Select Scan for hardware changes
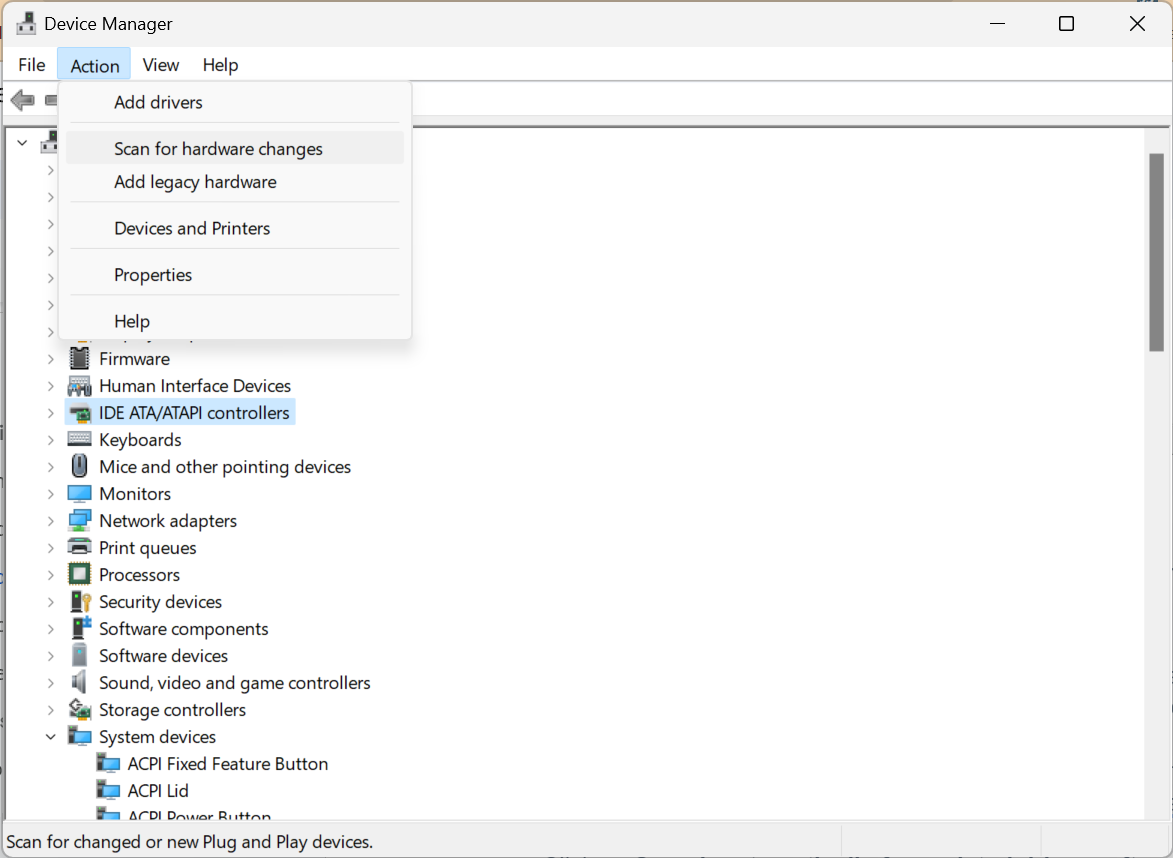The image size is (1173, 858). (219, 148)
